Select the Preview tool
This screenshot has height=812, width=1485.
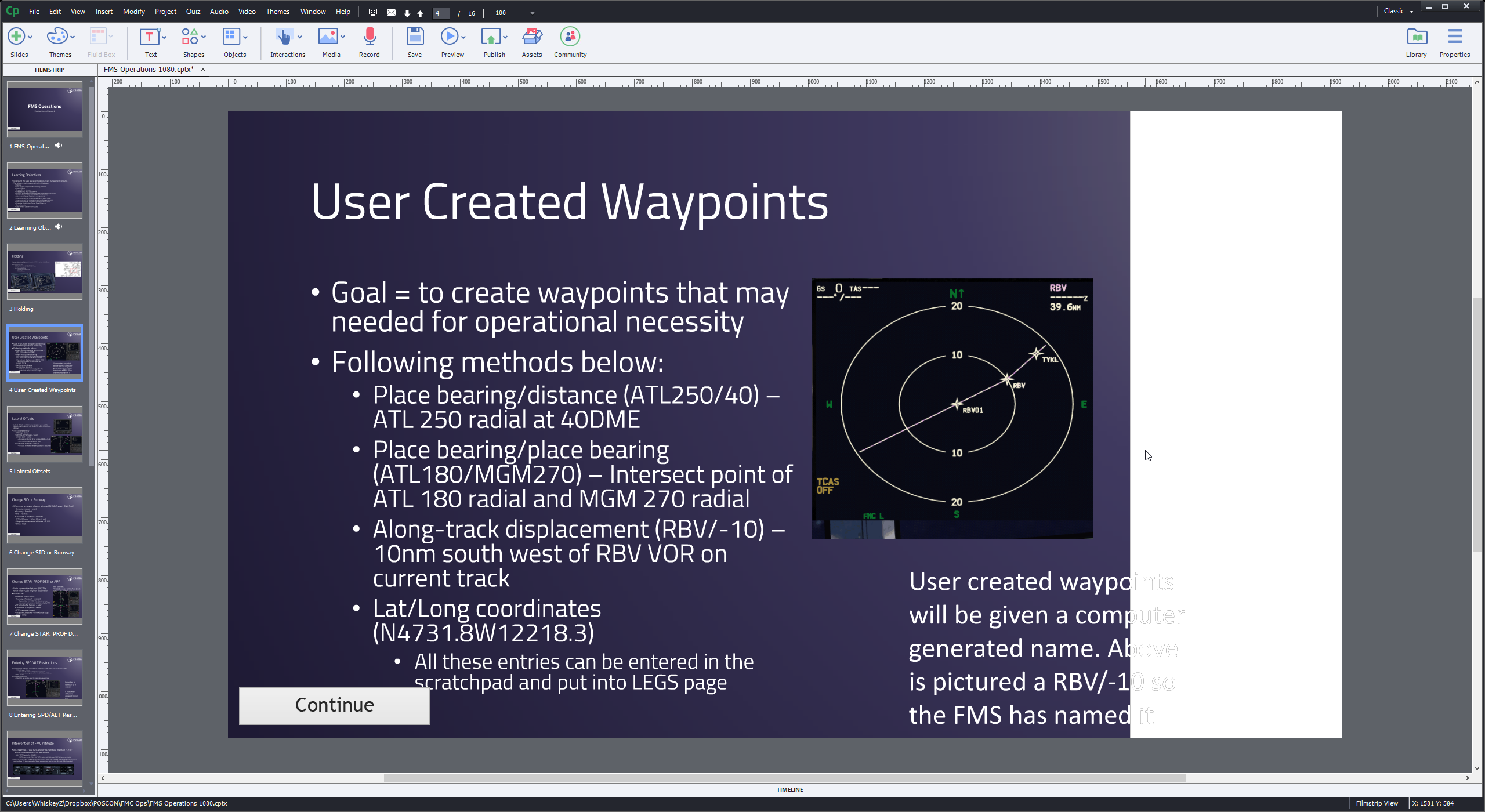(451, 41)
